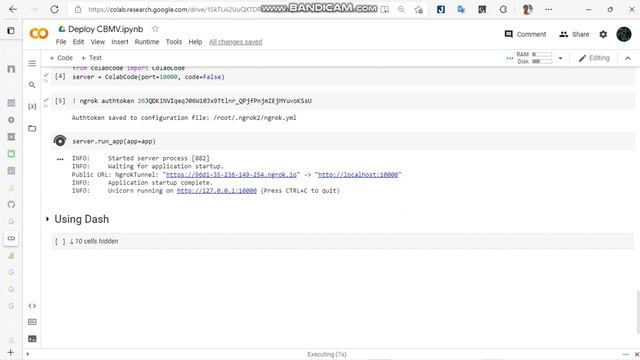Open the Help menu

[x=195, y=42]
